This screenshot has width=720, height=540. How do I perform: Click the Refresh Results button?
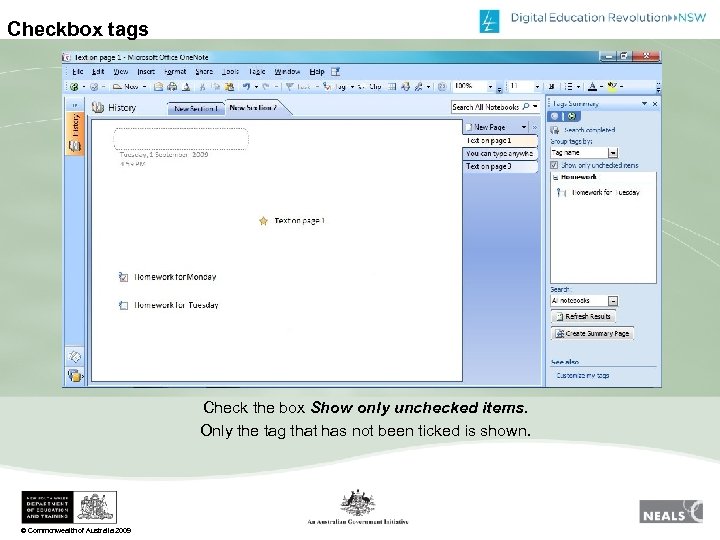coord(583,316)
